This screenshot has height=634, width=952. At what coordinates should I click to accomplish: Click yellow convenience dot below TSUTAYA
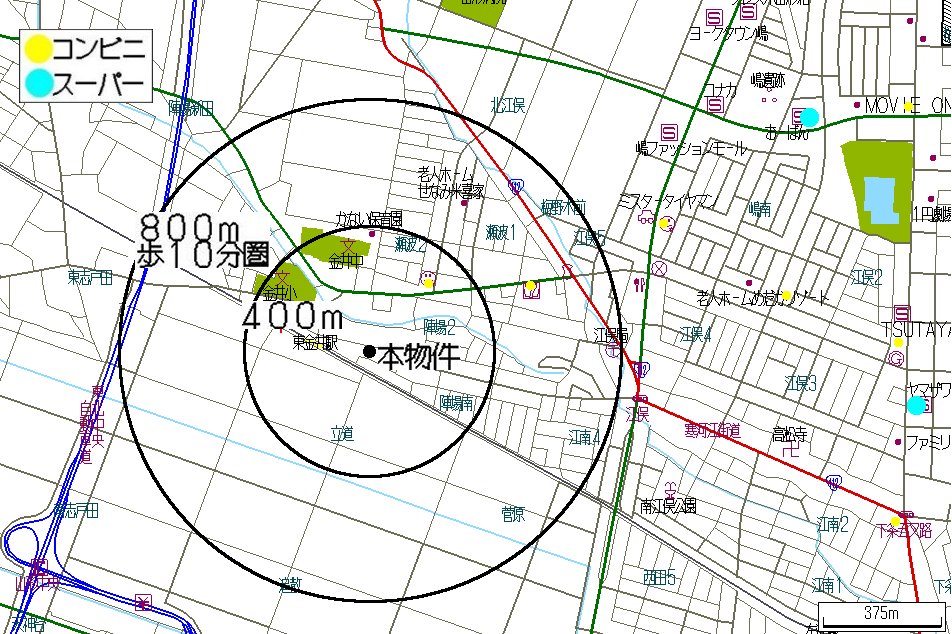pyautogui.click(x=898, y=343)
